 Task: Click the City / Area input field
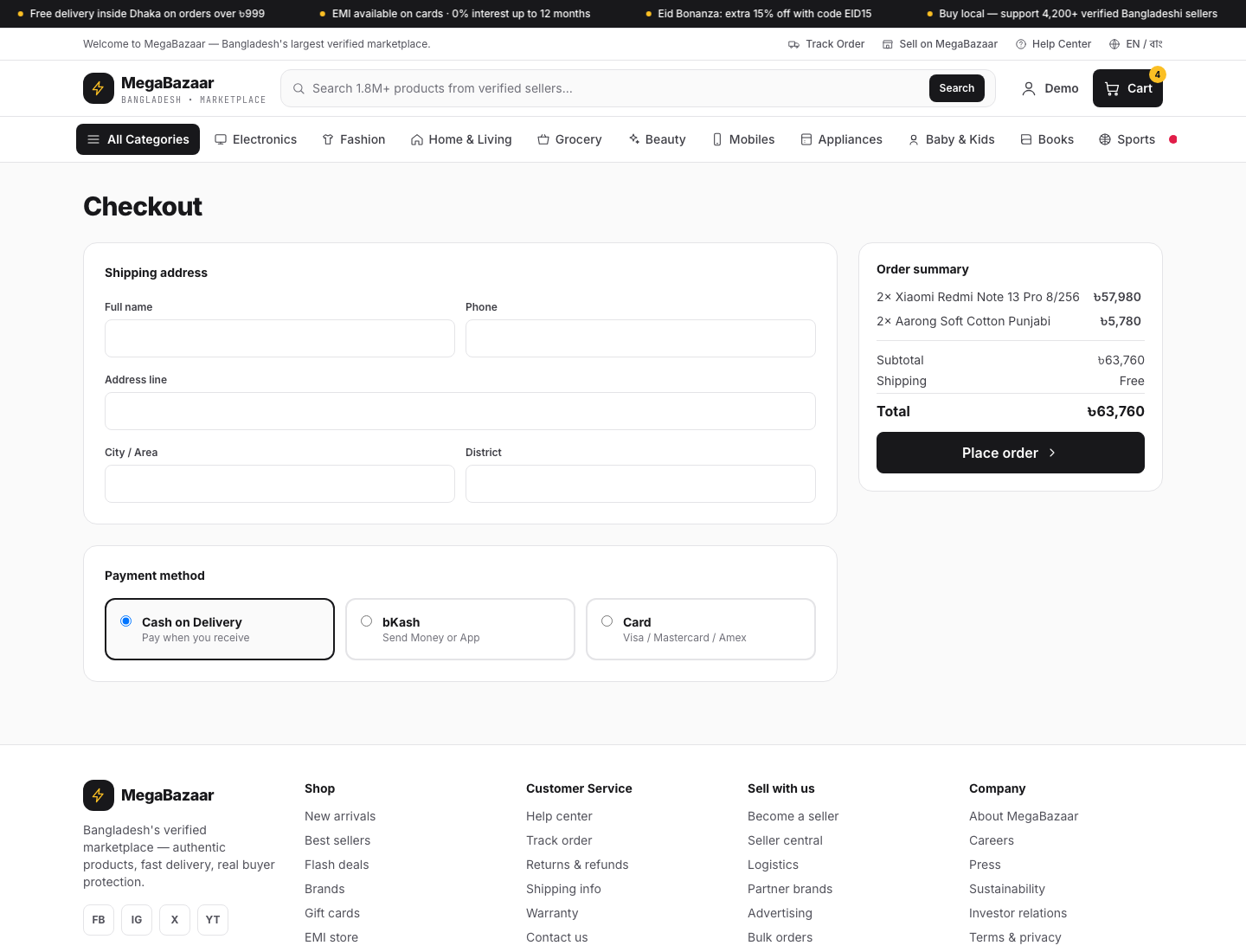pos(279,484)
